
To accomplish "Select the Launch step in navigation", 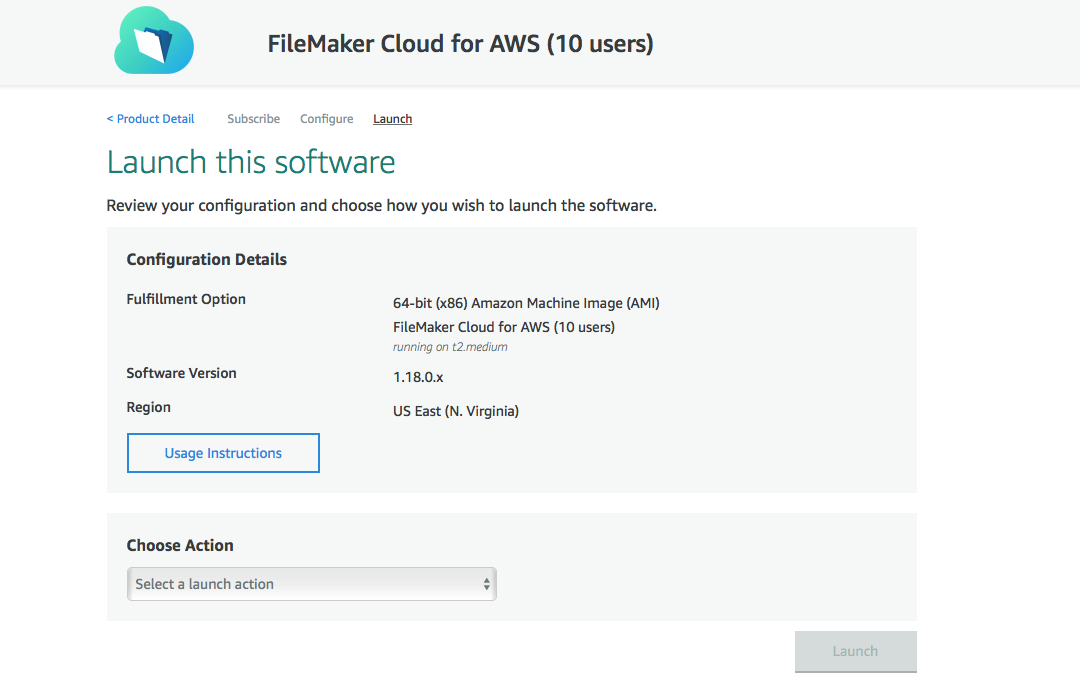I will coord(392,118).
